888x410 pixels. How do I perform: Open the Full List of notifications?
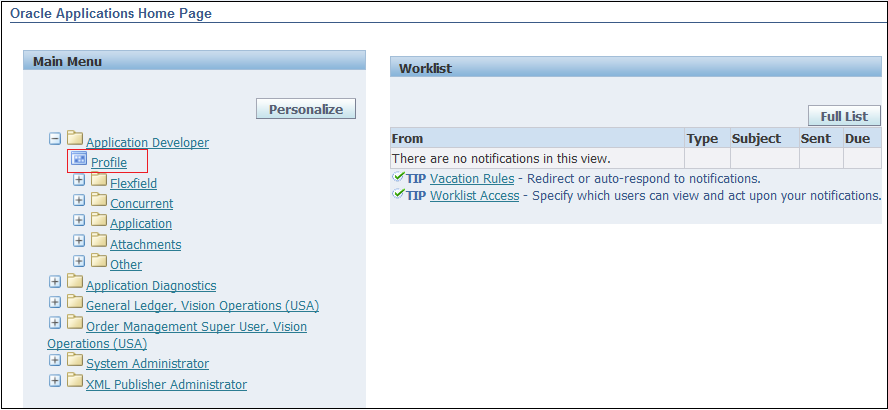coord(844,116)
